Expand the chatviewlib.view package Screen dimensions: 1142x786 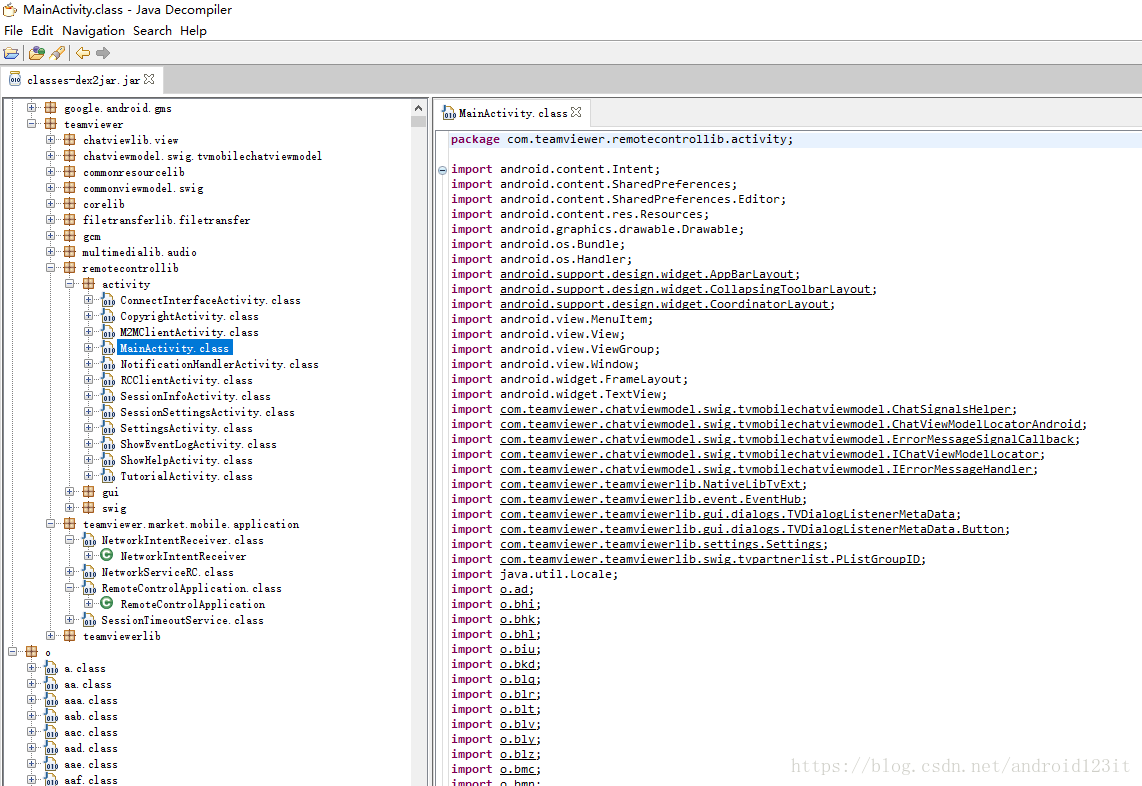(x=50, y=140)
